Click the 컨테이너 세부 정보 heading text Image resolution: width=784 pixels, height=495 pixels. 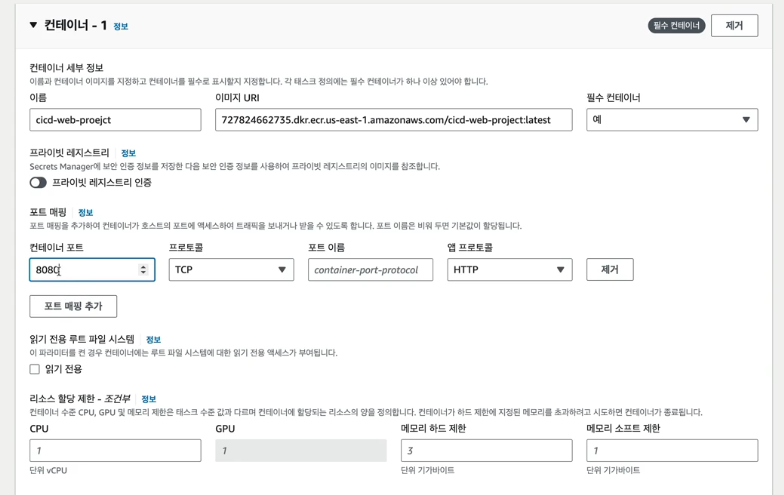point(66,68)
